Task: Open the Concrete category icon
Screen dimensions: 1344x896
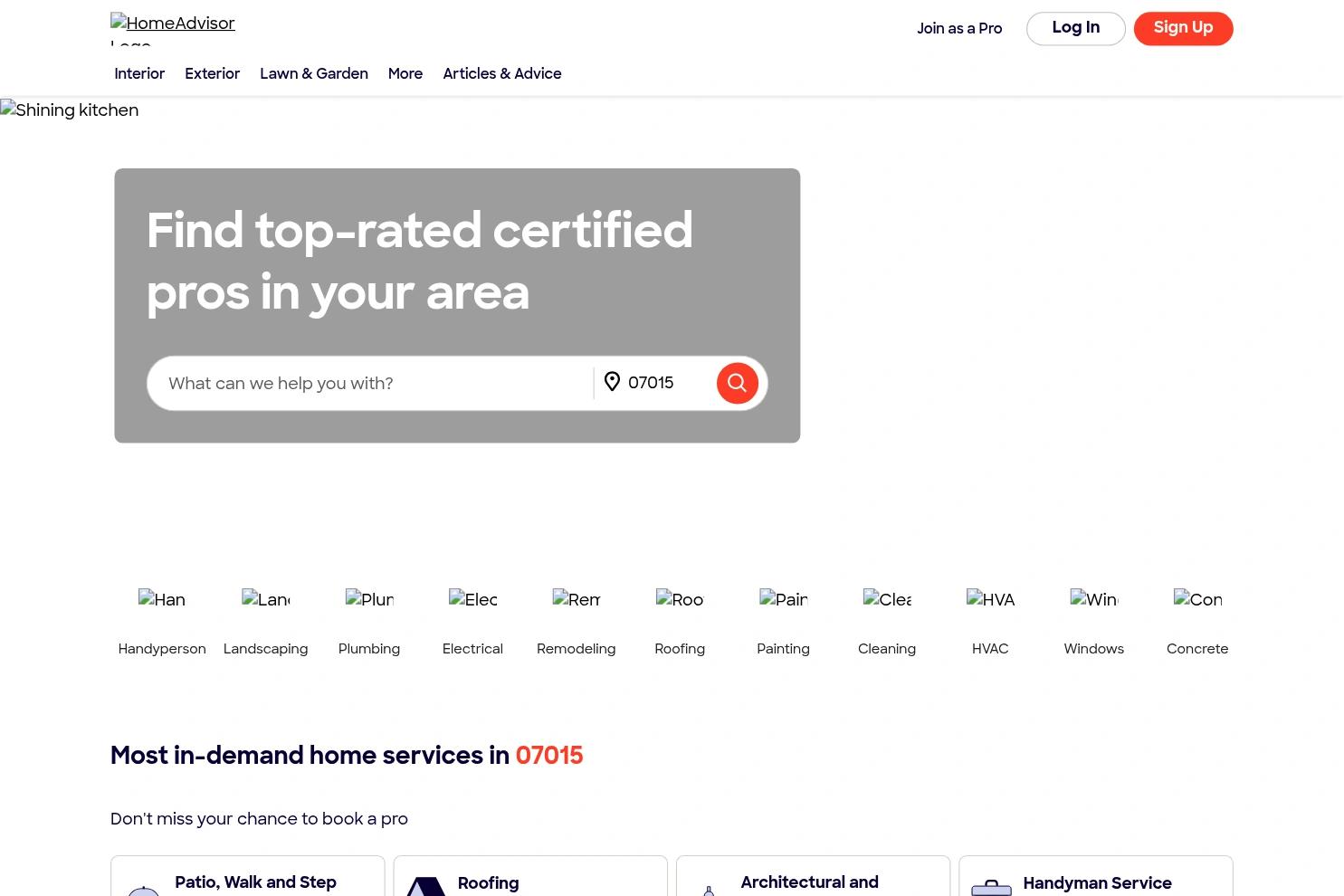Action: (x=1197, y=599)
